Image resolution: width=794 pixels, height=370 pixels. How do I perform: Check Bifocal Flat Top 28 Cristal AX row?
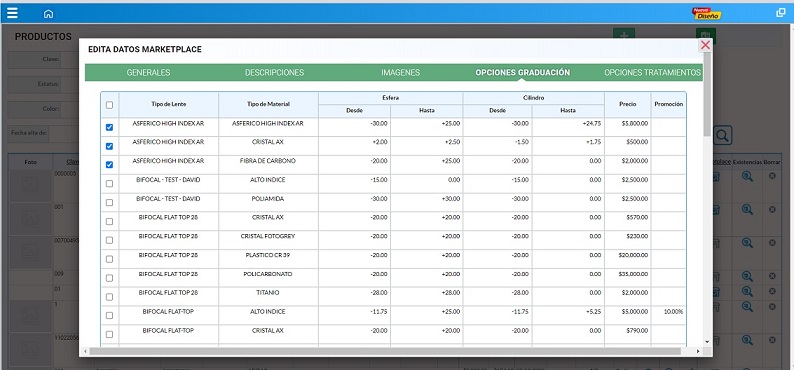pyautogui.click(x=109, y=222)
